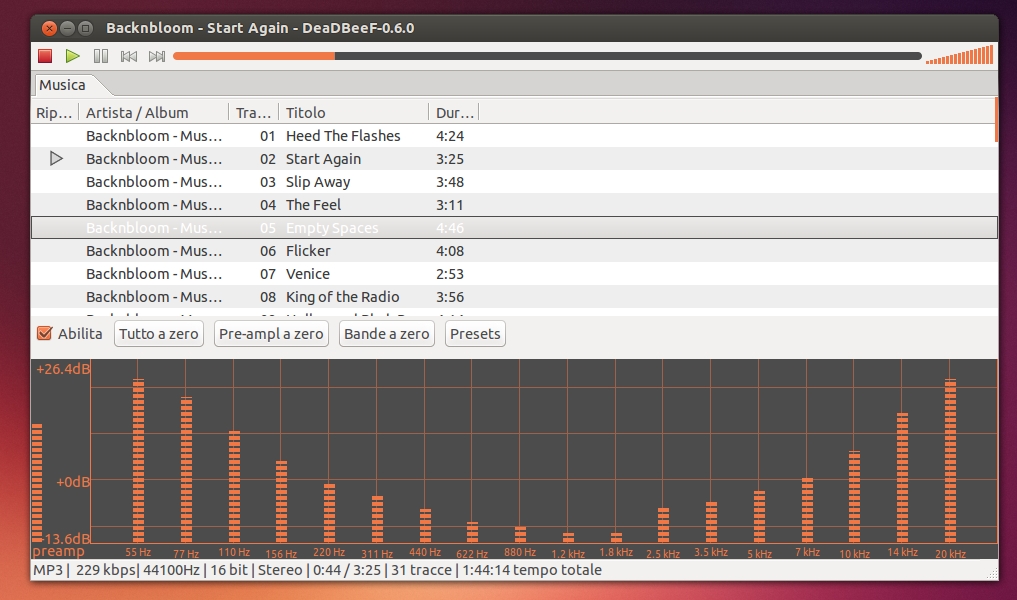The height and width of the screenshot is (600, 1017).
Task: Adjust the 622 Hz equalizer band
Action: [x=472, y=532]
